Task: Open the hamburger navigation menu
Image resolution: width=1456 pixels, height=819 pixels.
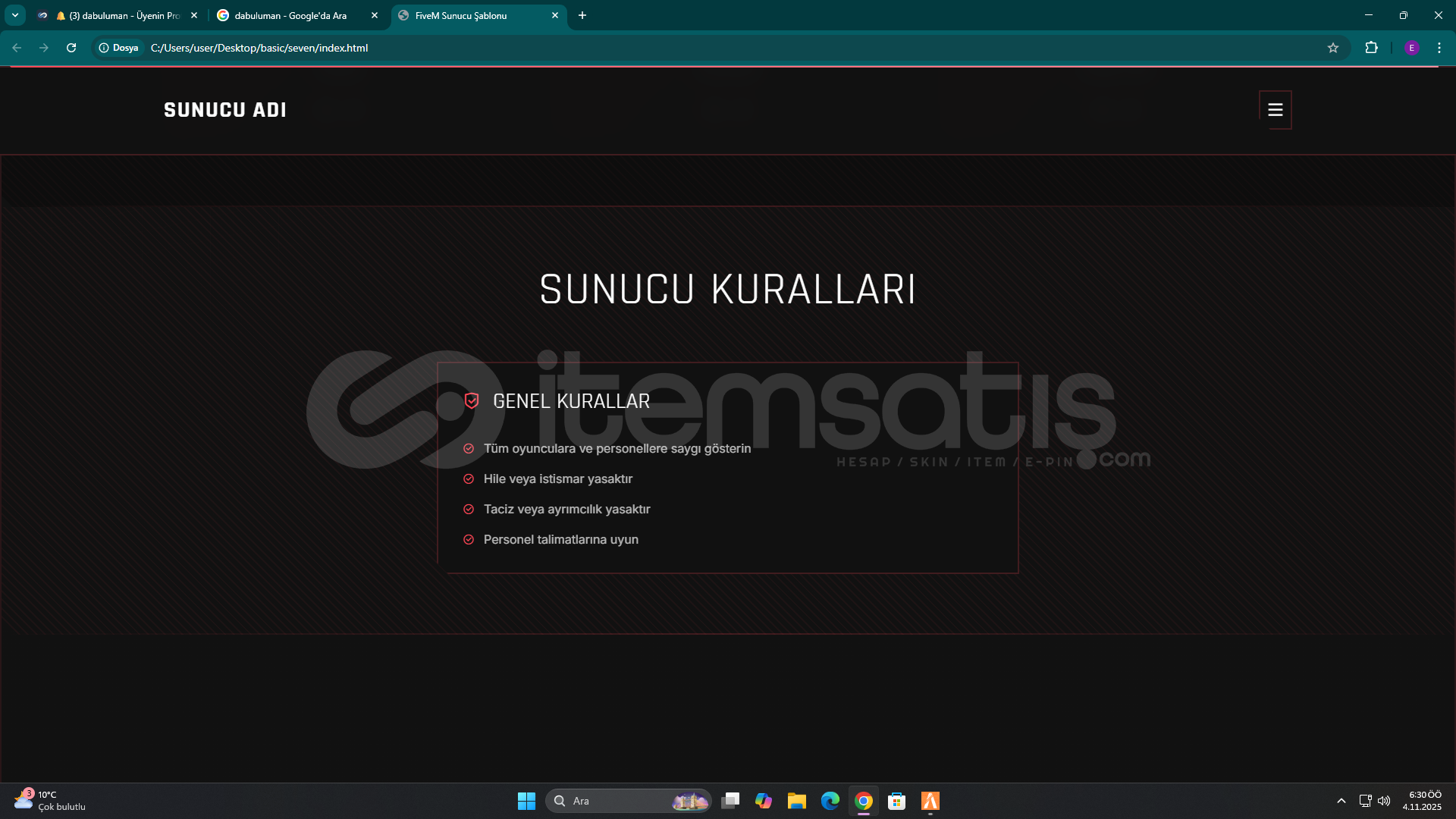Action: coord(1276,110)
